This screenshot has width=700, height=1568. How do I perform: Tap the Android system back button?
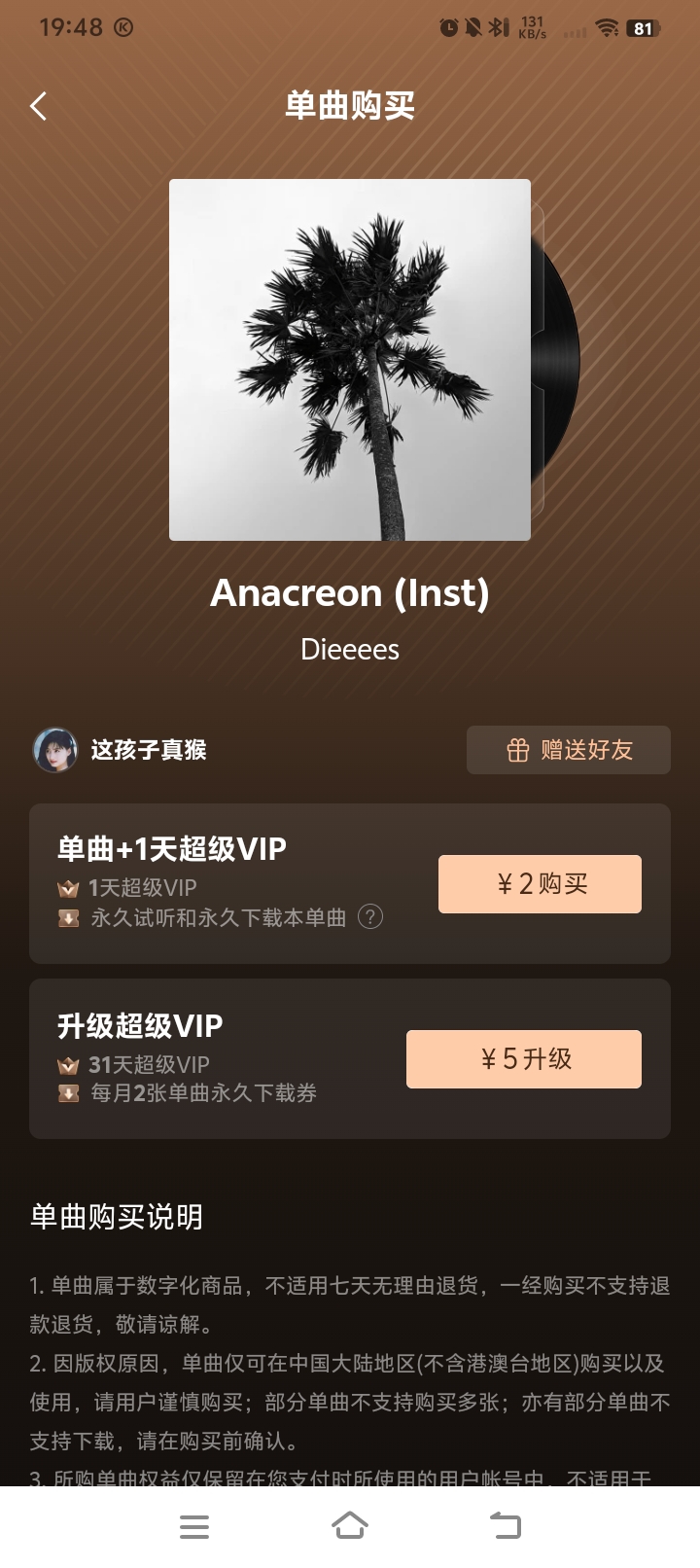505,1526
